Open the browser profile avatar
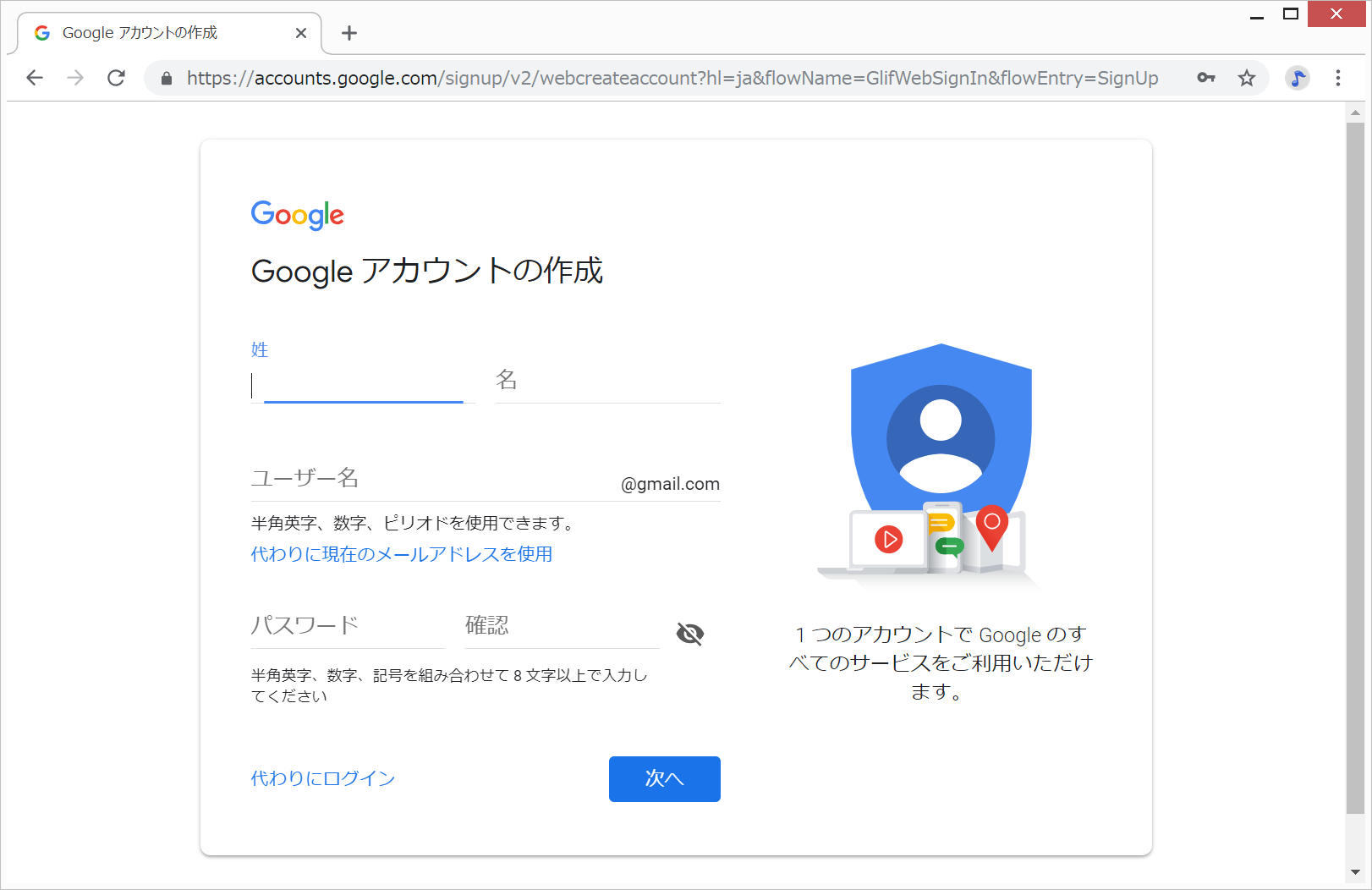The height and width of the screenshot is (890, 1372). coord(1297,78)
